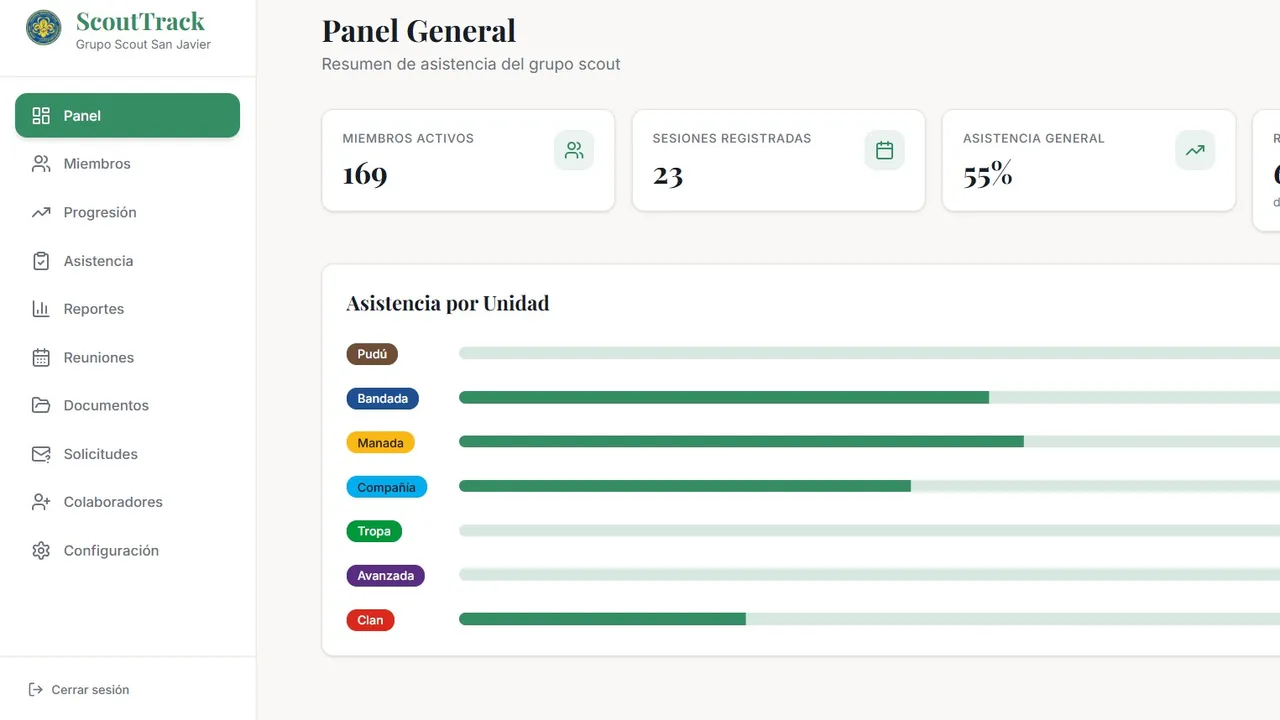Click the Tropa unit badge
This screenshot has height=720, width=1280.
click(x=374, y=531)
